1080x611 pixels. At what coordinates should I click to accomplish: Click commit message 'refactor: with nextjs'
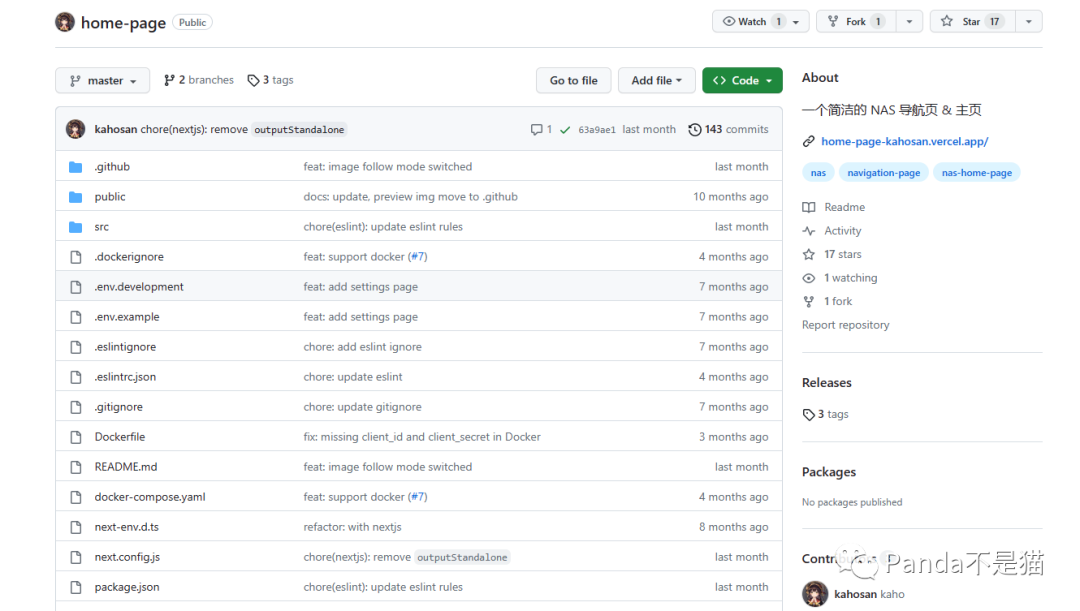point(352,527)
